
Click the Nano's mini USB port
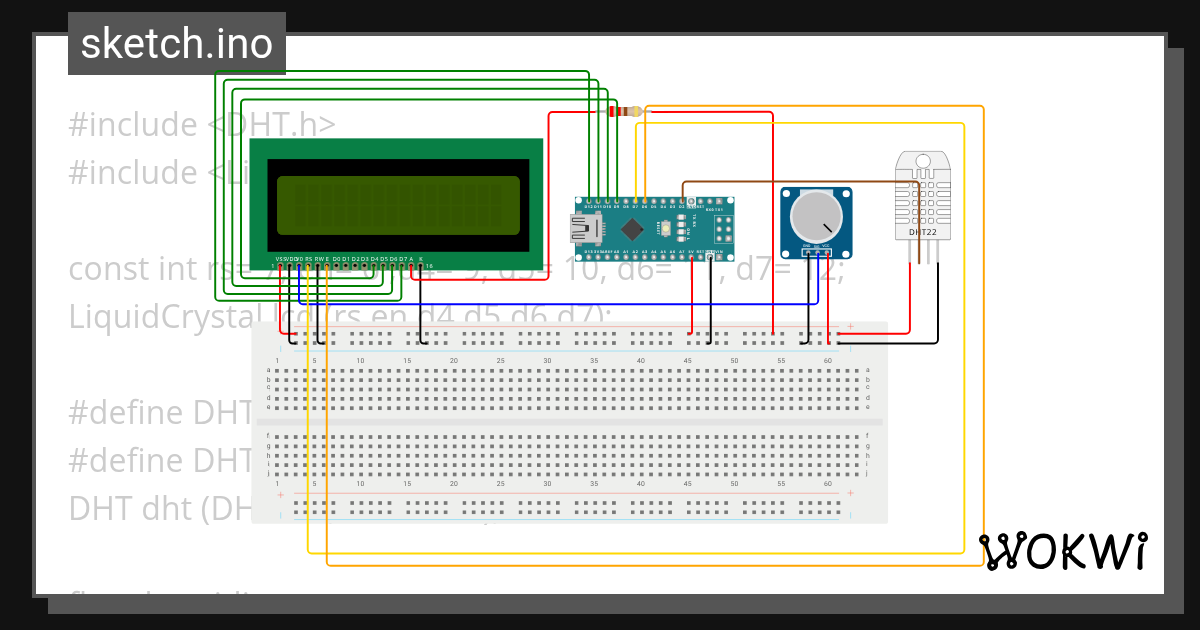[586, 229]
